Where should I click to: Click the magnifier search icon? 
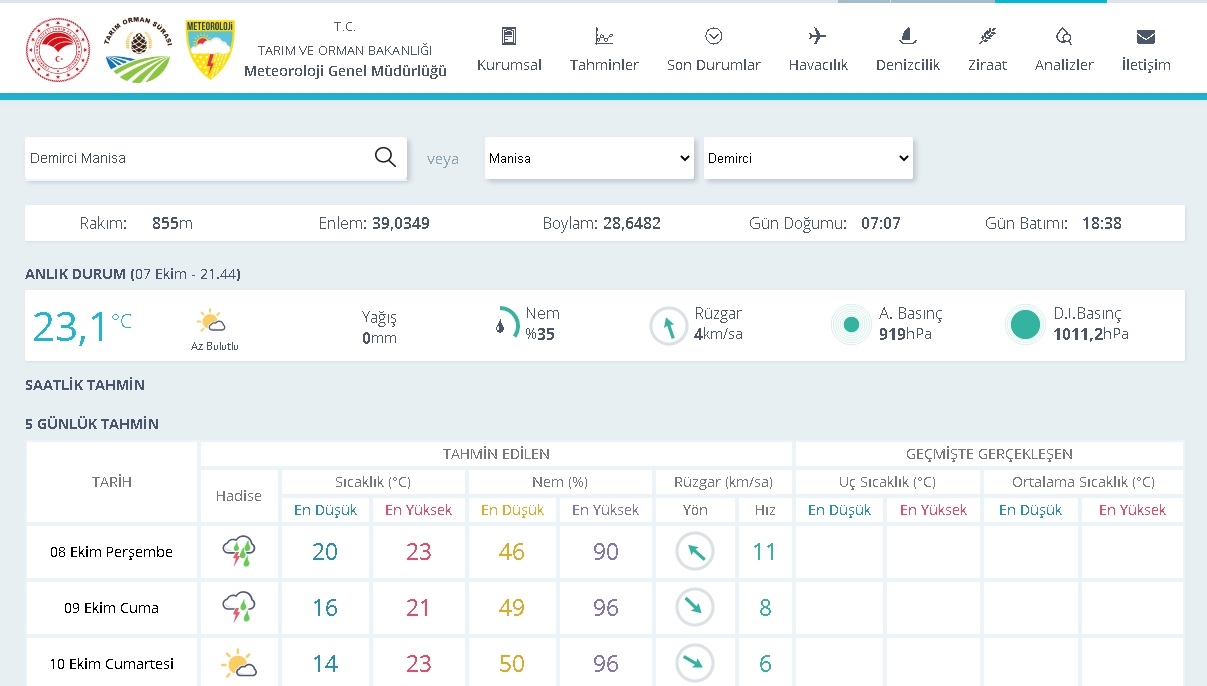[x=385, y=157]
